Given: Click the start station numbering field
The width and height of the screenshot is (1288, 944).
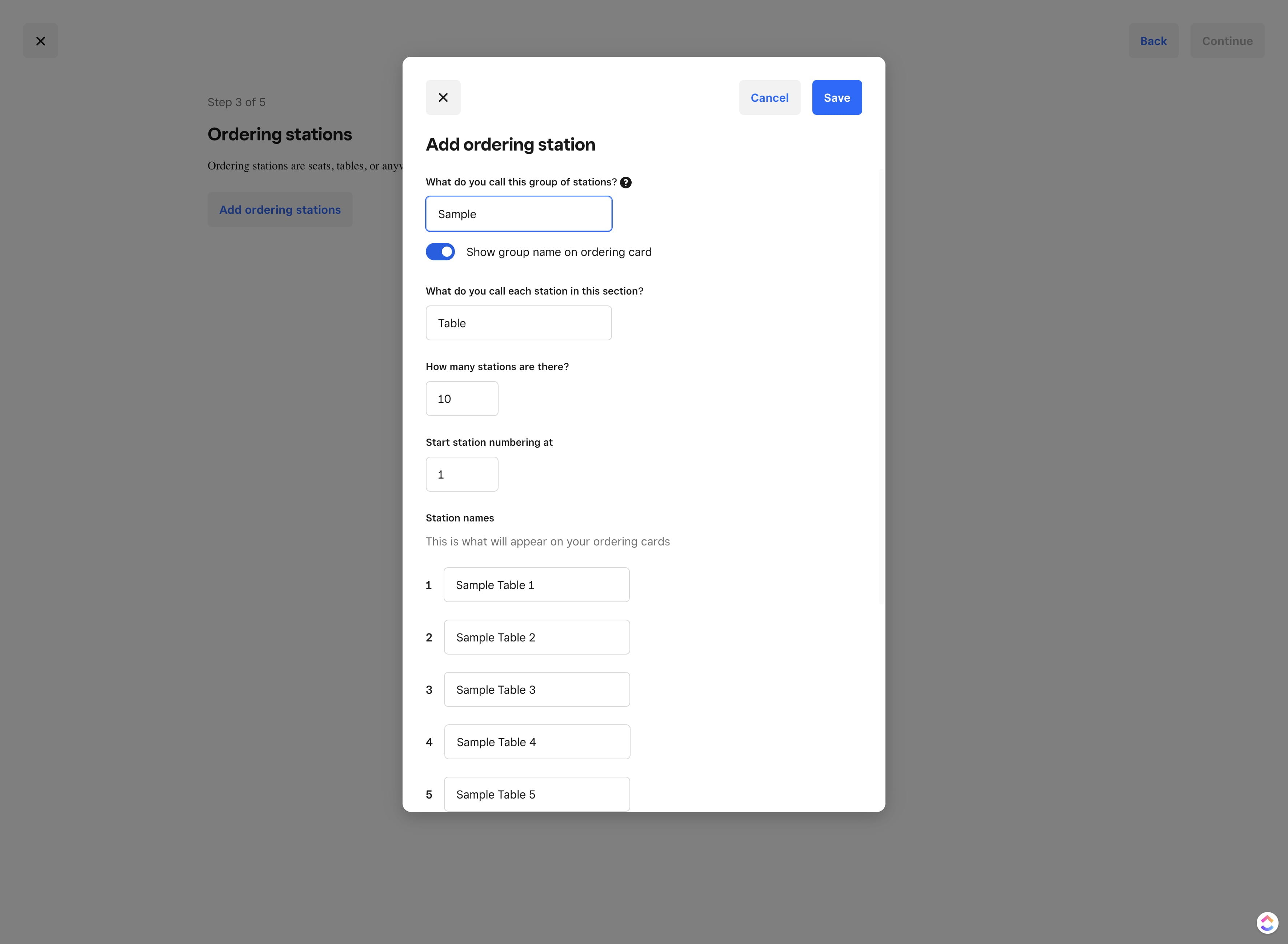Looking at the screenshot, I should 462,474.
